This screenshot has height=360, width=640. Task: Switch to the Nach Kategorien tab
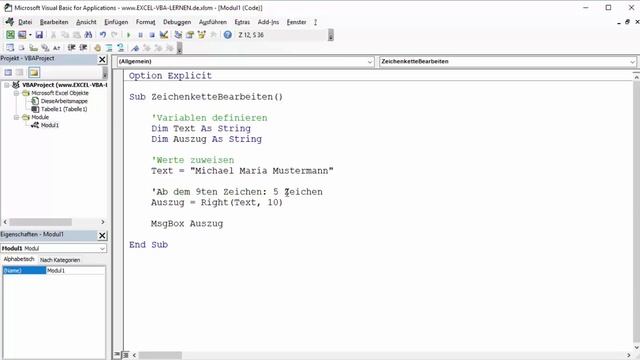[60, 260]
